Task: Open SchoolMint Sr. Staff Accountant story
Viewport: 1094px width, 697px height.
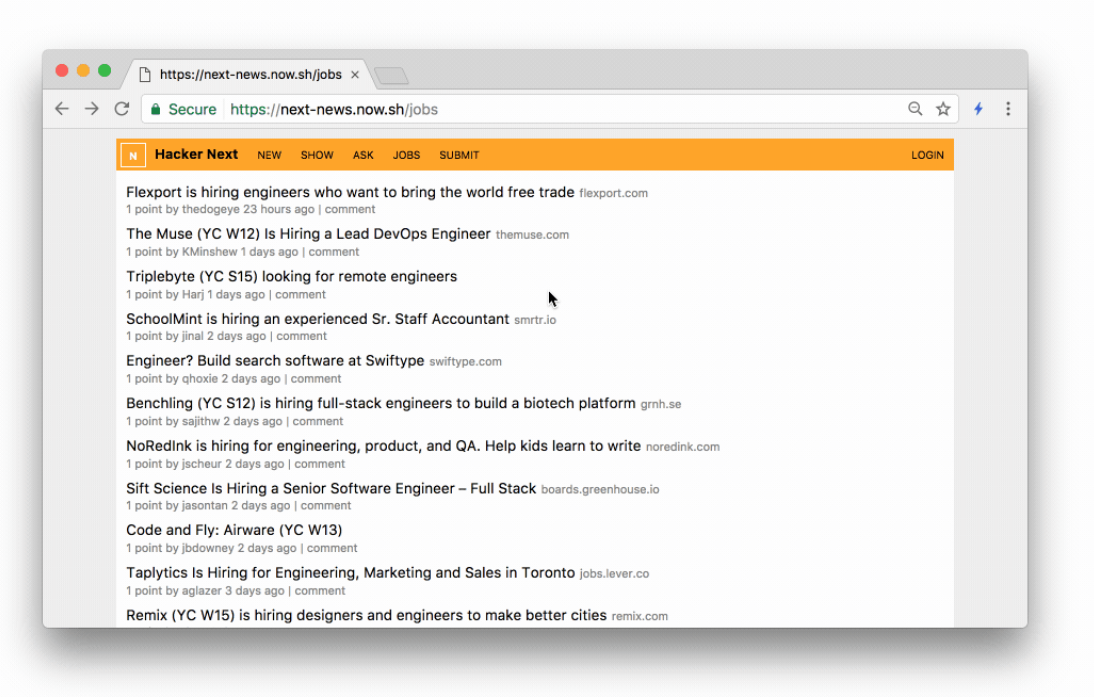Action: coord(317,319)
